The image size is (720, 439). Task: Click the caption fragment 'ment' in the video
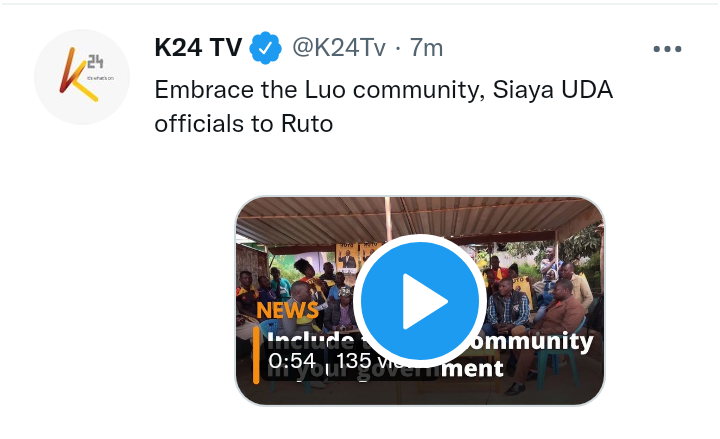click(472, 368)
